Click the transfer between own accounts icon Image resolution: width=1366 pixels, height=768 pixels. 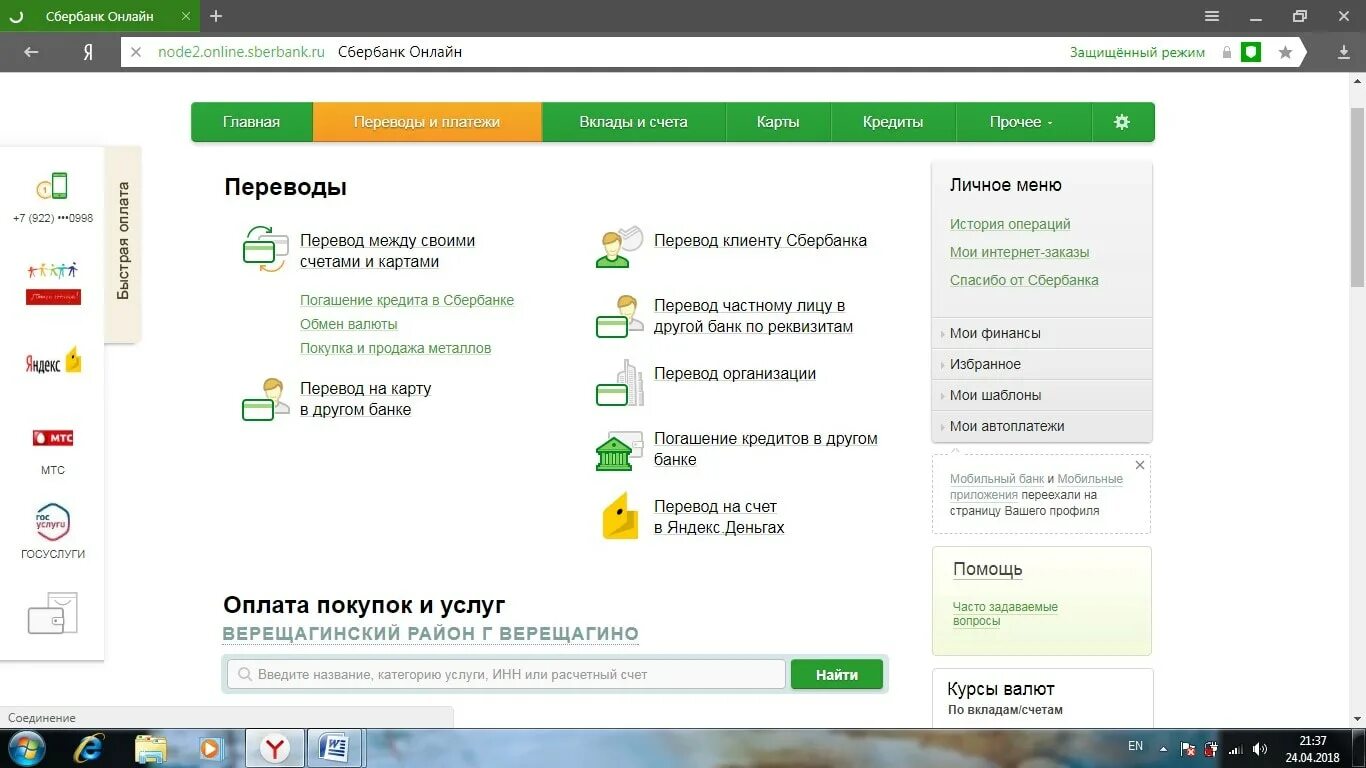(265, 248)
